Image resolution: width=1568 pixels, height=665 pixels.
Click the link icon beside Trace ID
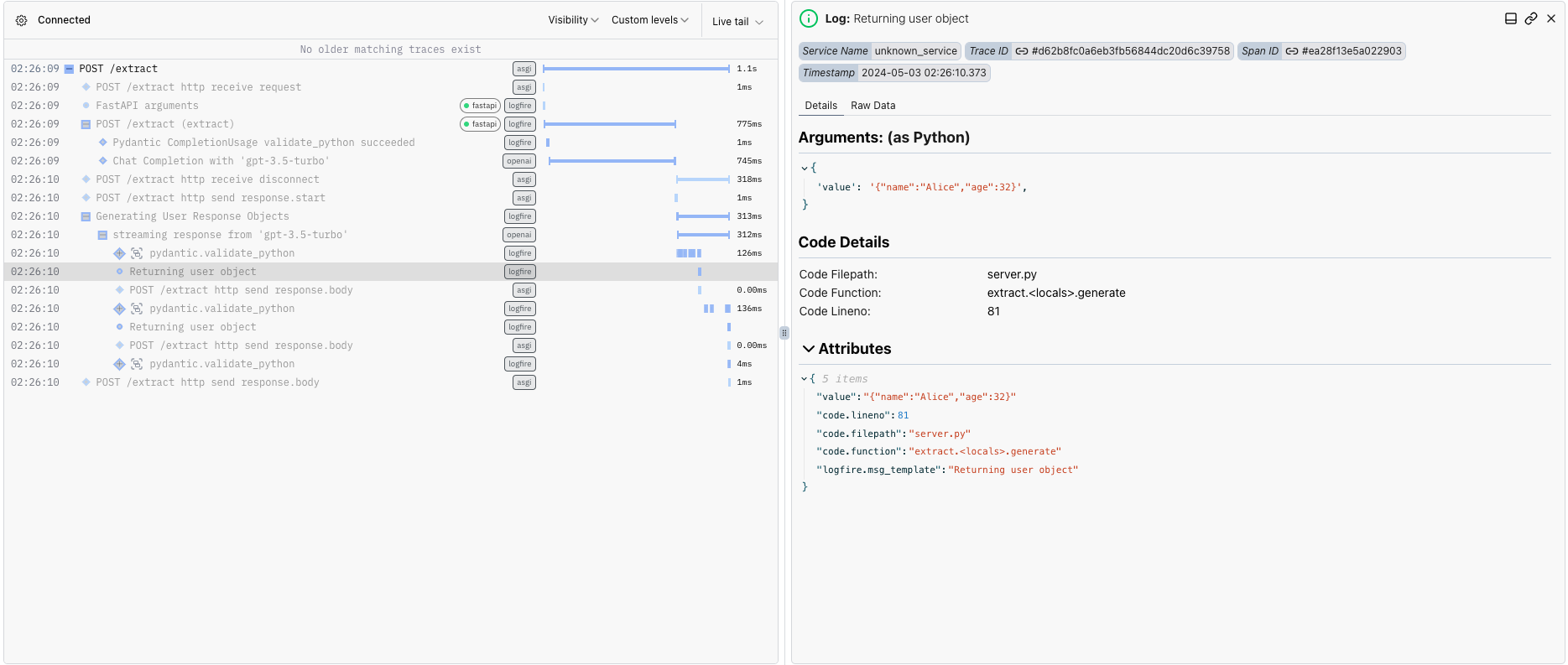(x=1021, y=51)
